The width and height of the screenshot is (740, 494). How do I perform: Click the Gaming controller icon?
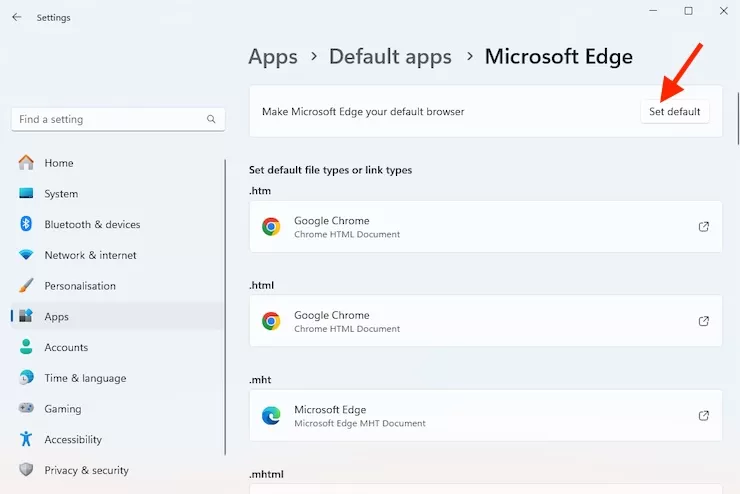26,408
